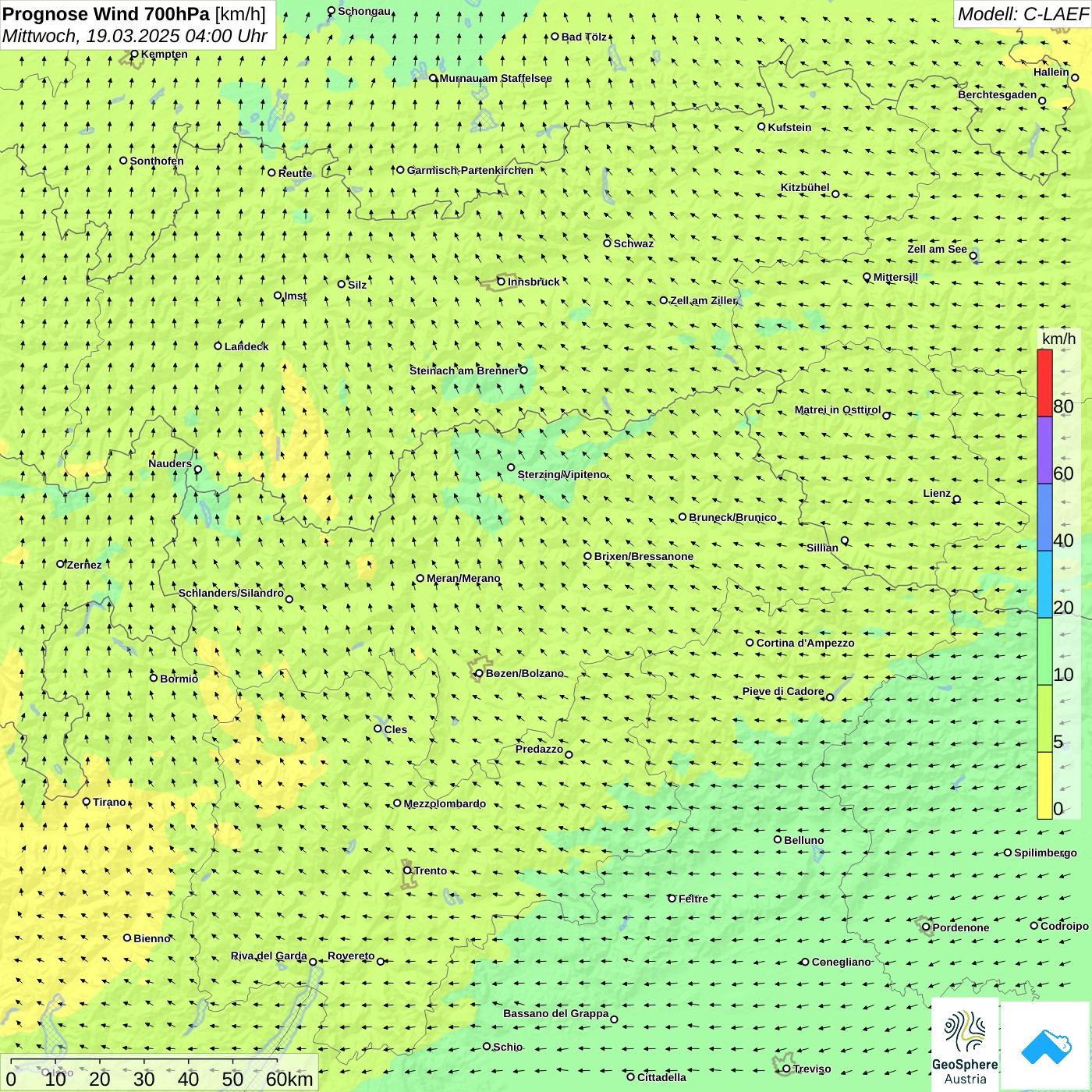Click the Steinach am Brenner label
This screenshot has width=1092, height=1092.
[463, 370]
